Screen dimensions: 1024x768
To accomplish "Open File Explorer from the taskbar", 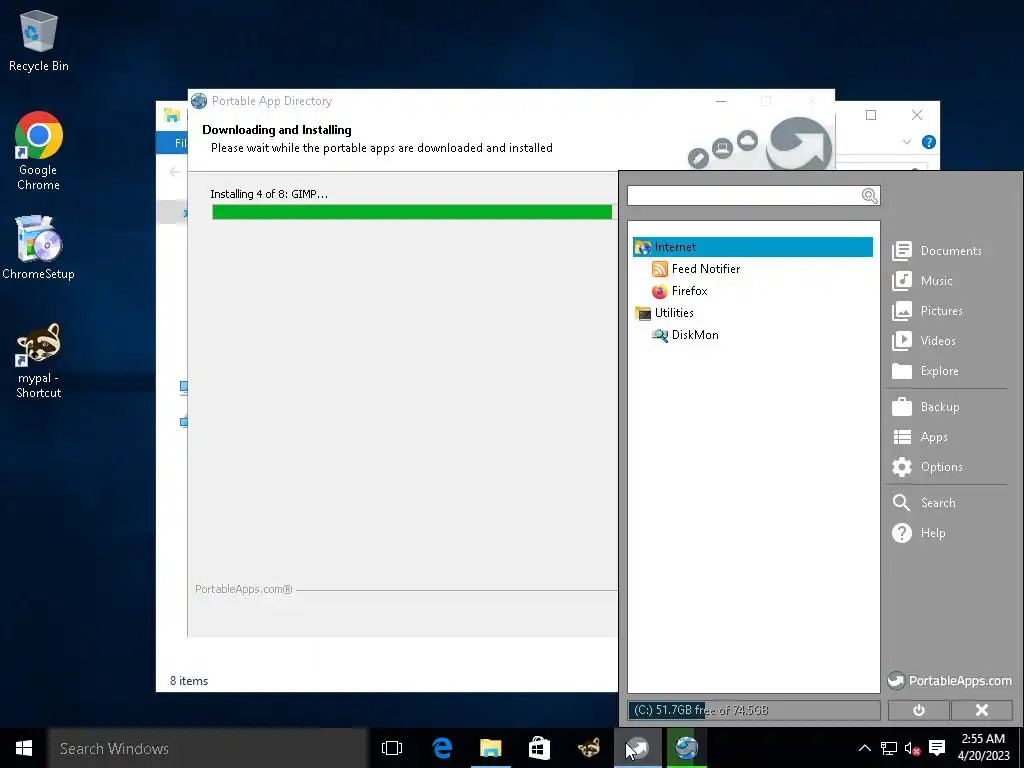I will tap(490, 748).
